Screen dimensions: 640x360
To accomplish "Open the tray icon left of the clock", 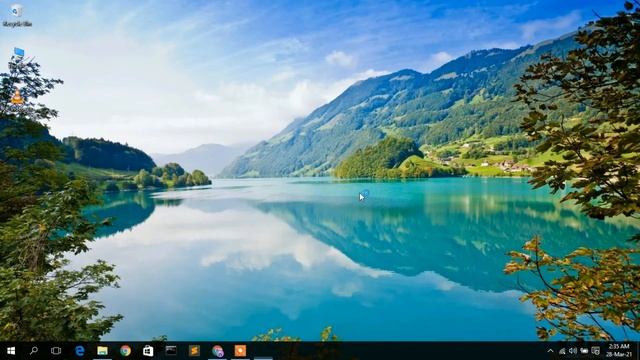I will pos(596,351).
